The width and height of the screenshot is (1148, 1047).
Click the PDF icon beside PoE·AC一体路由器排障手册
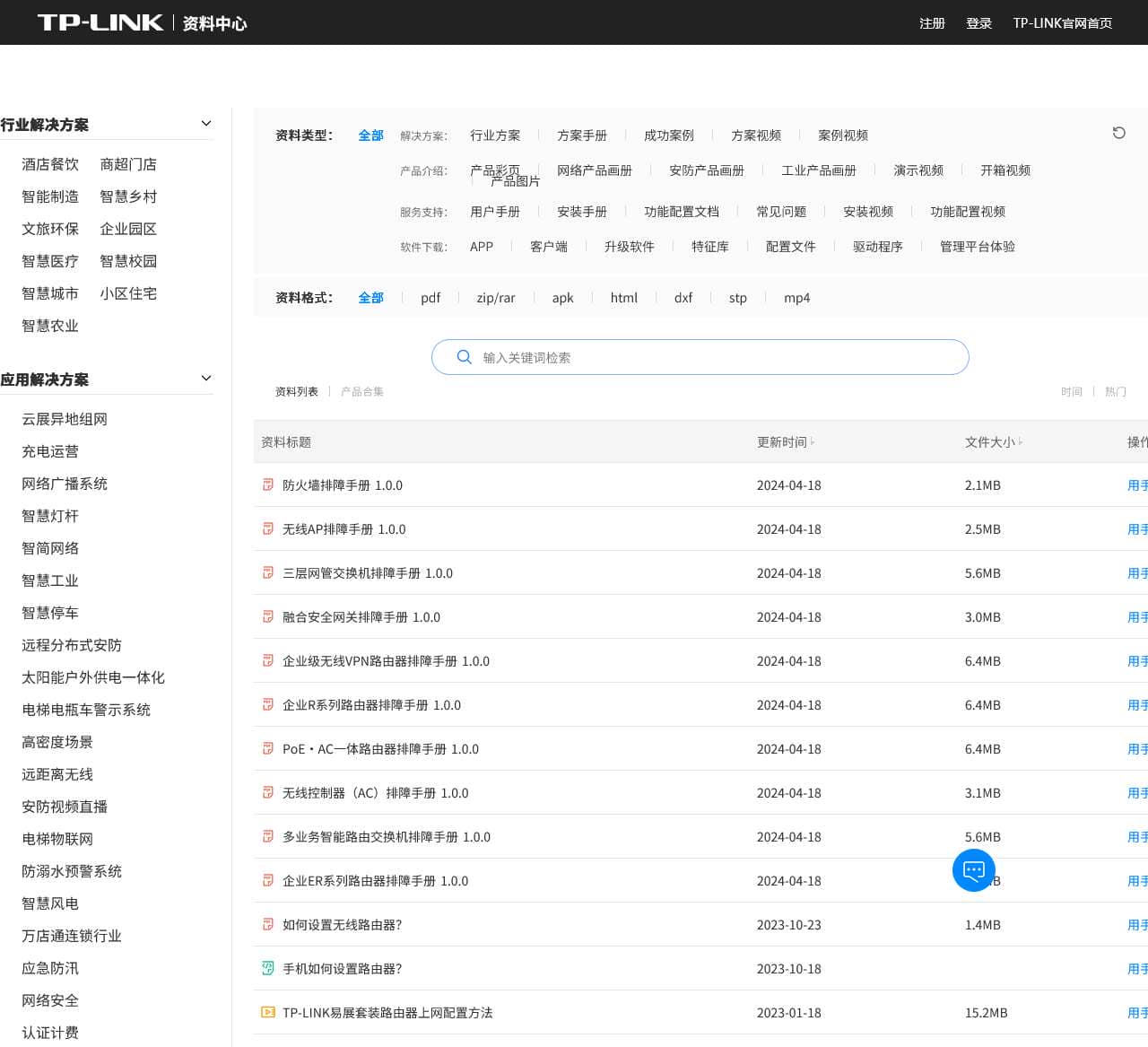(267, 748)
